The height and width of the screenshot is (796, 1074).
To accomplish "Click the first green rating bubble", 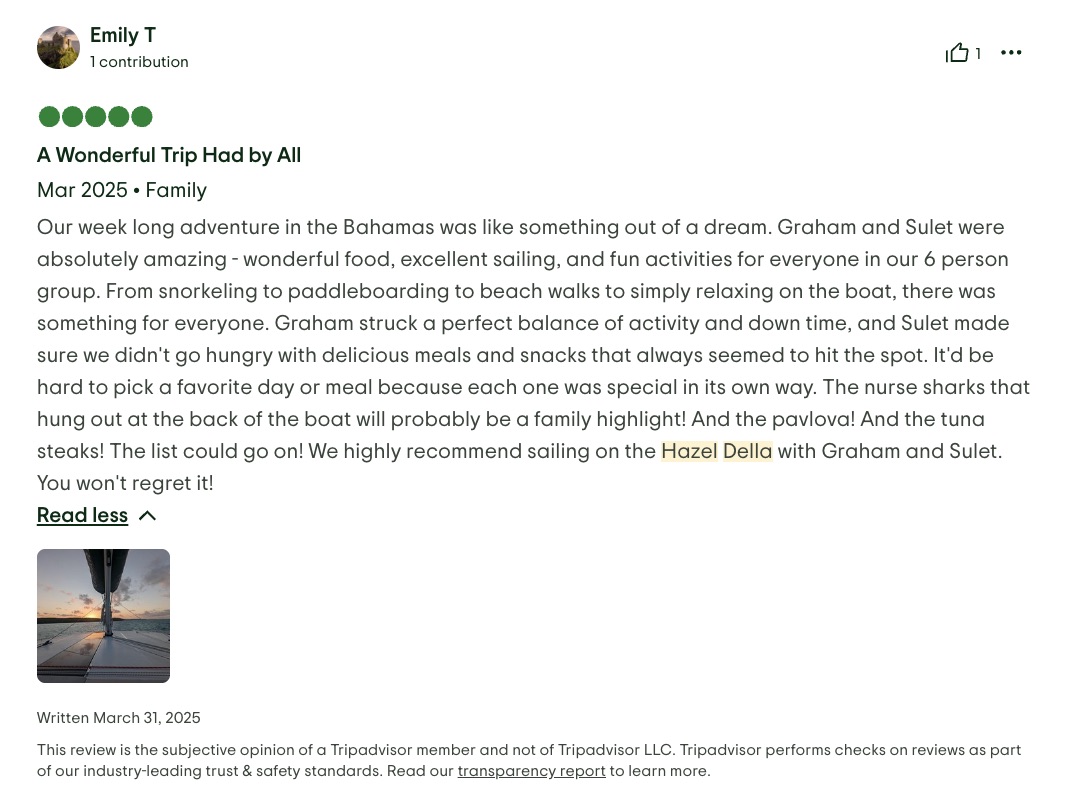I will tap(49, 117).
